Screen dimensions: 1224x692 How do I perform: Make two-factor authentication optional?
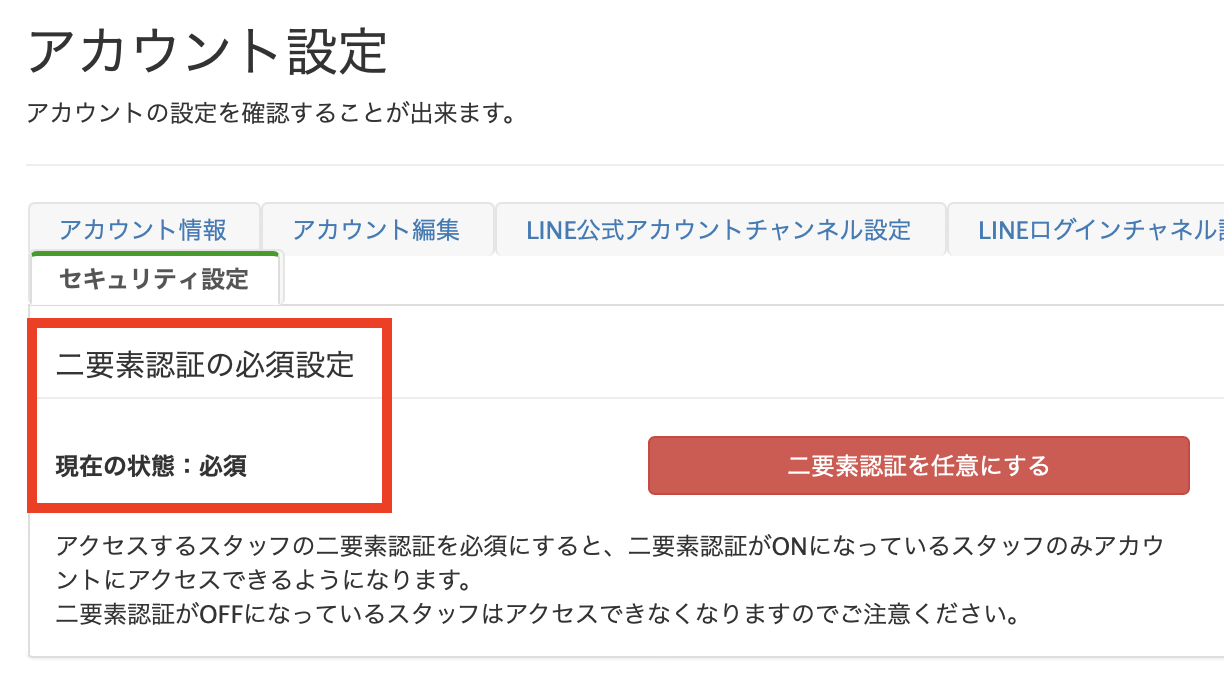917,465
